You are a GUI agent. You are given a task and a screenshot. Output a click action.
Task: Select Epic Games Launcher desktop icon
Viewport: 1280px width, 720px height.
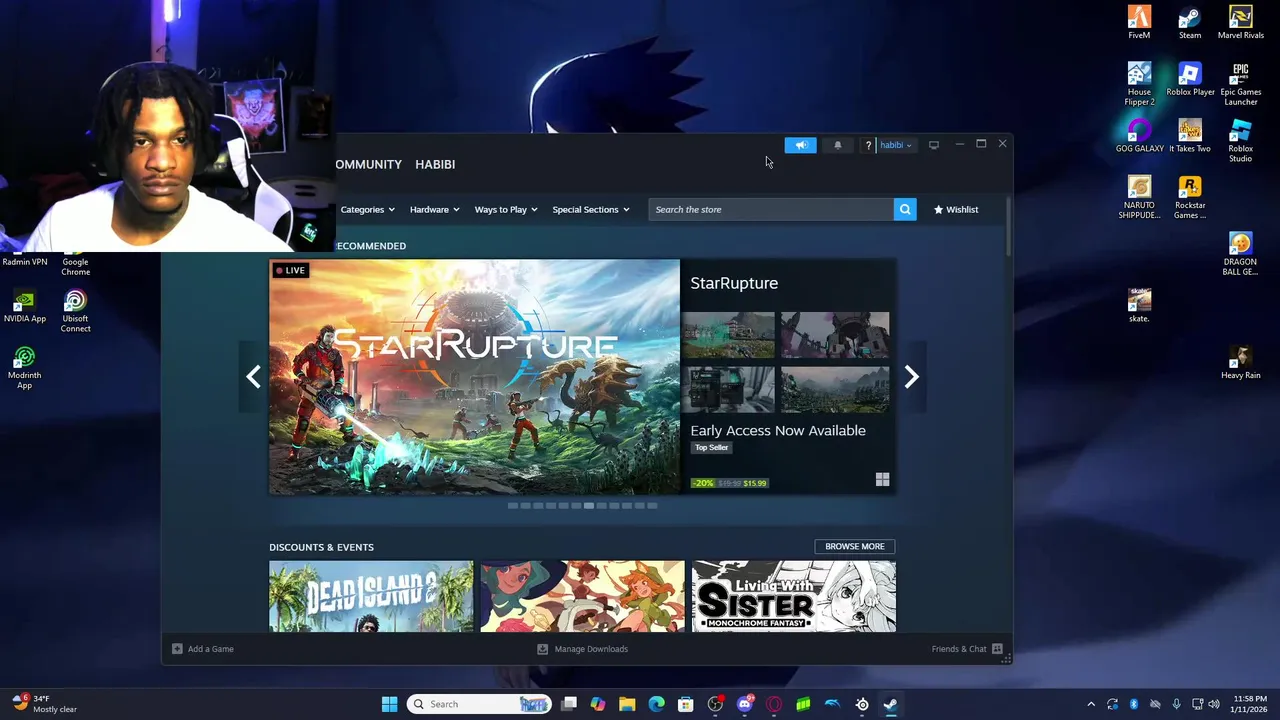tap(1241, 84)
